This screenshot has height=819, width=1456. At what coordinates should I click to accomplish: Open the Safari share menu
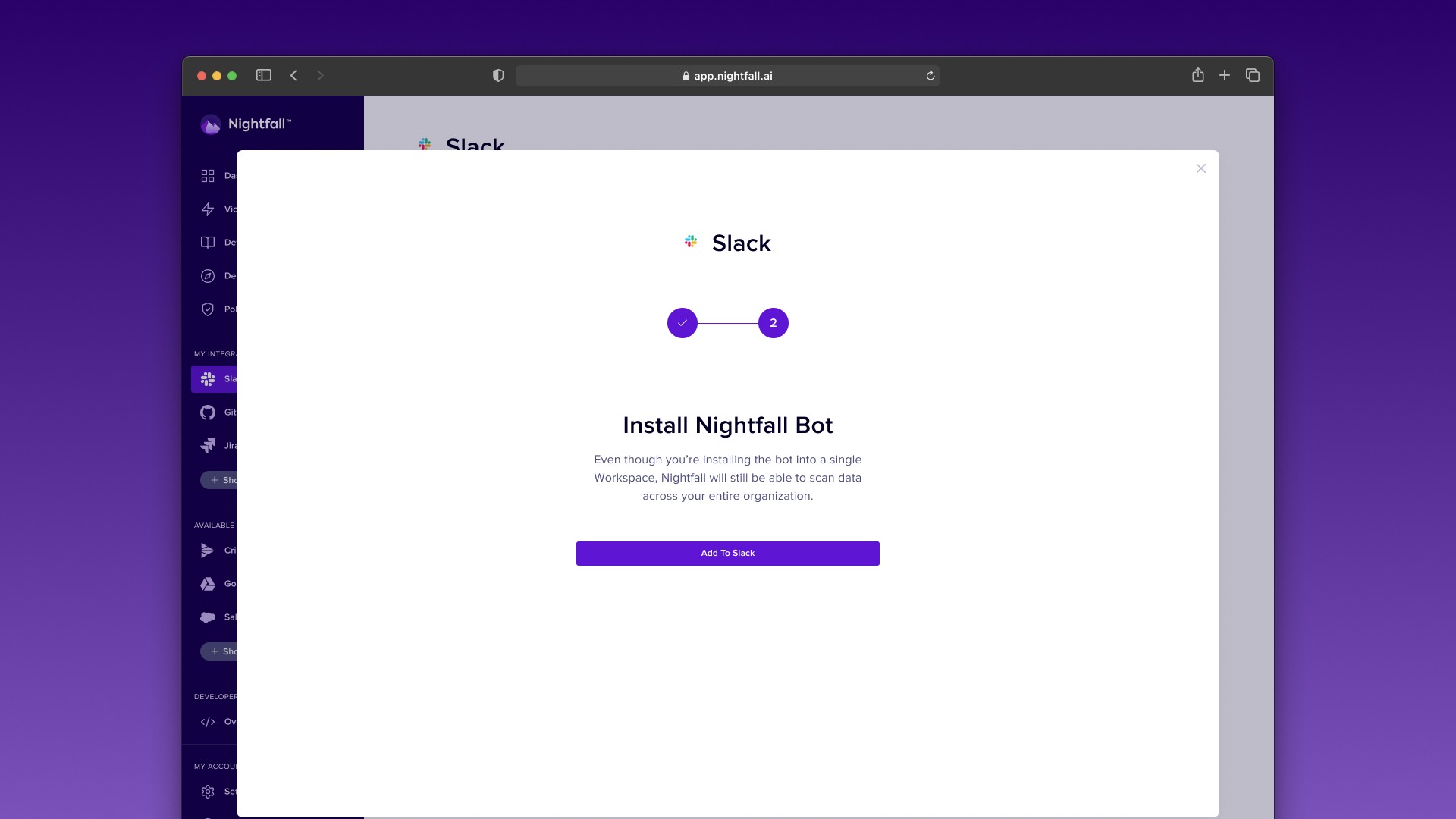tap(1198, 74)
